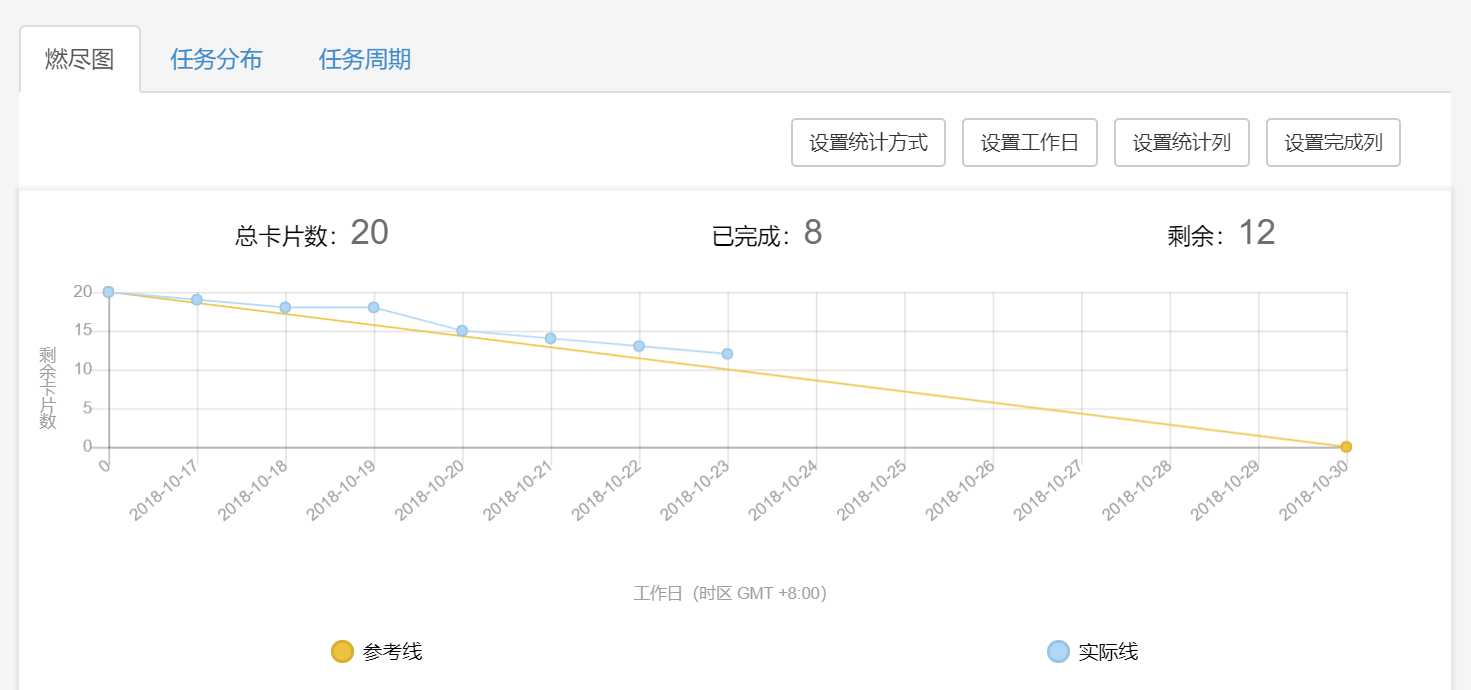The image size is (1471, 690).
Task: Switch to the 任务分布 tab
Action: [x=216, y=59]
